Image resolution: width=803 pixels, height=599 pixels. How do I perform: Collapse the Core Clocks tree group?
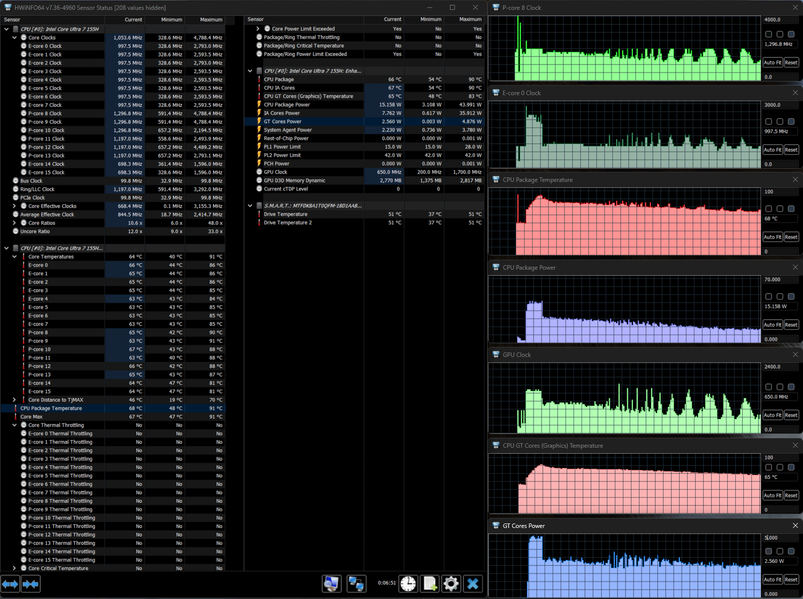(x=14, y=38)
